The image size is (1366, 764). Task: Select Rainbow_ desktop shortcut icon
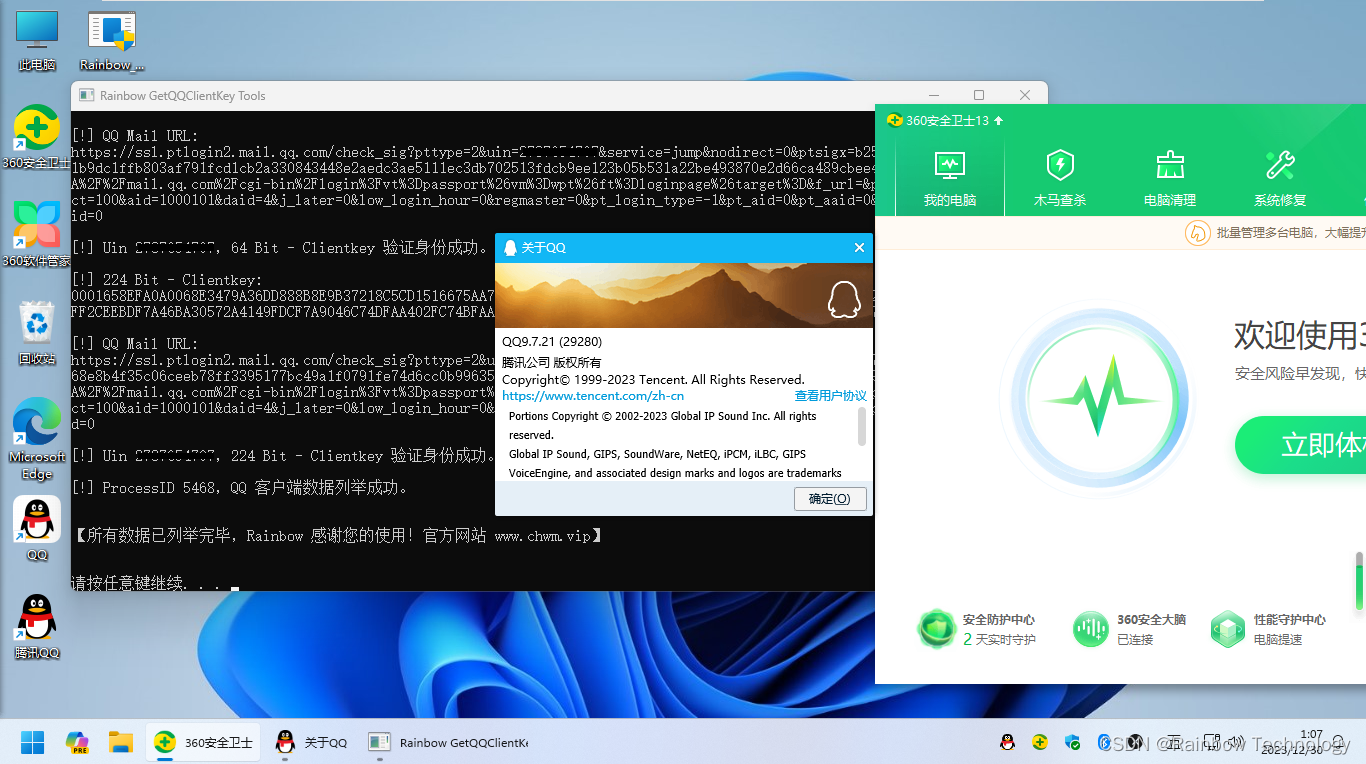(x=112, y=41)
